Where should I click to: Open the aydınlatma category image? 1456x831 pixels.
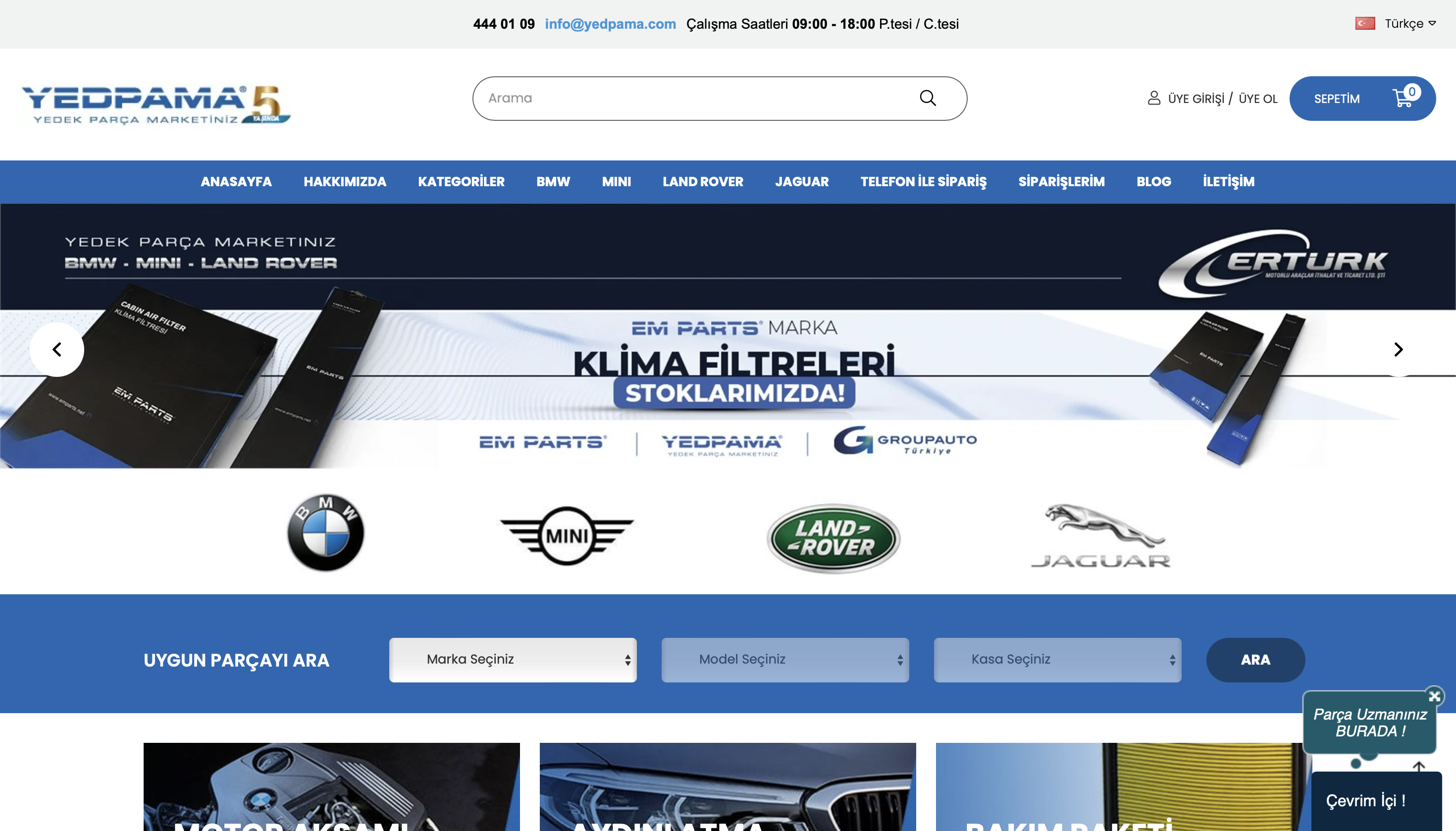point(728,786)
